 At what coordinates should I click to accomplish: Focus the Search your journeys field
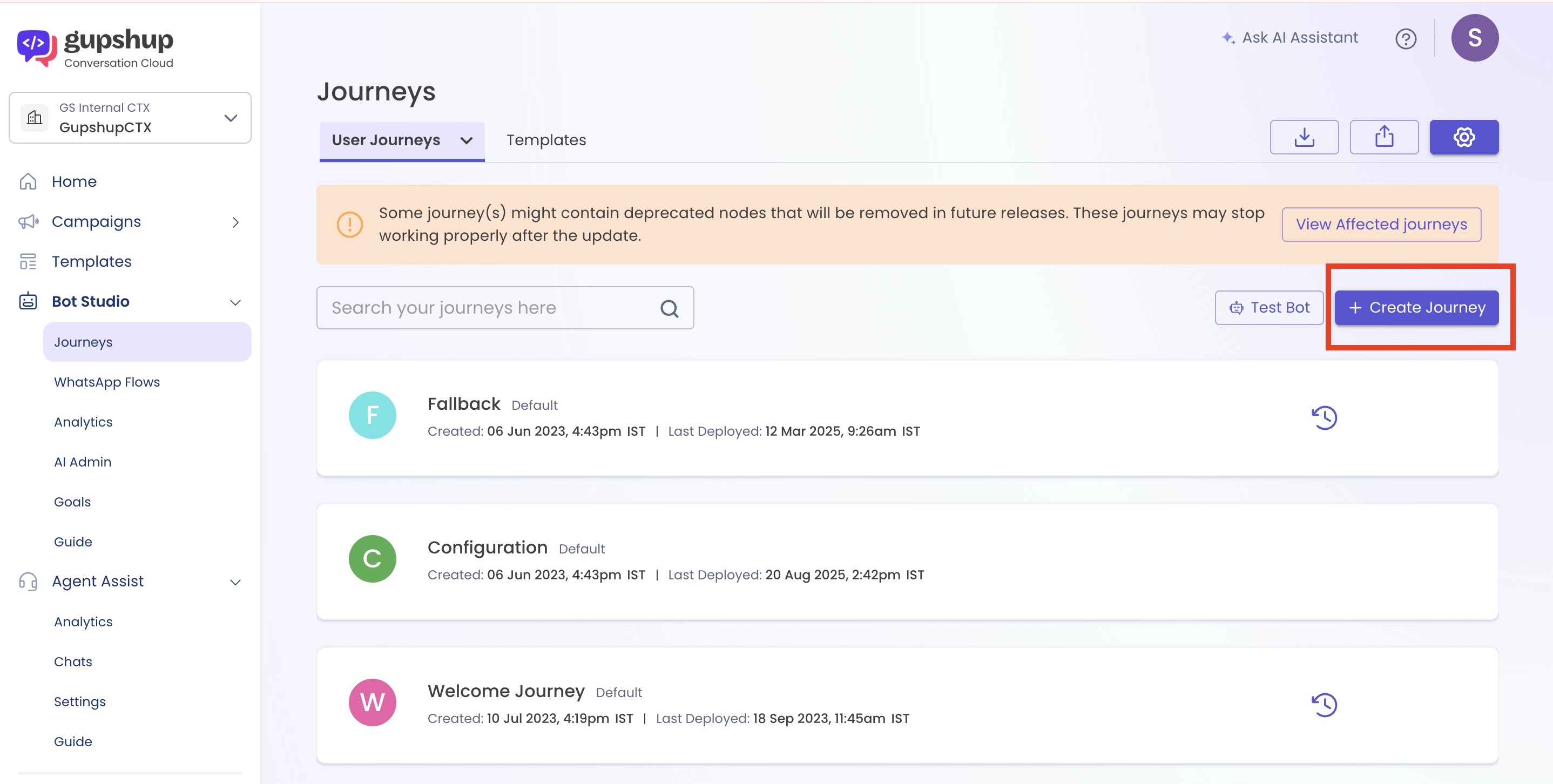505,308
